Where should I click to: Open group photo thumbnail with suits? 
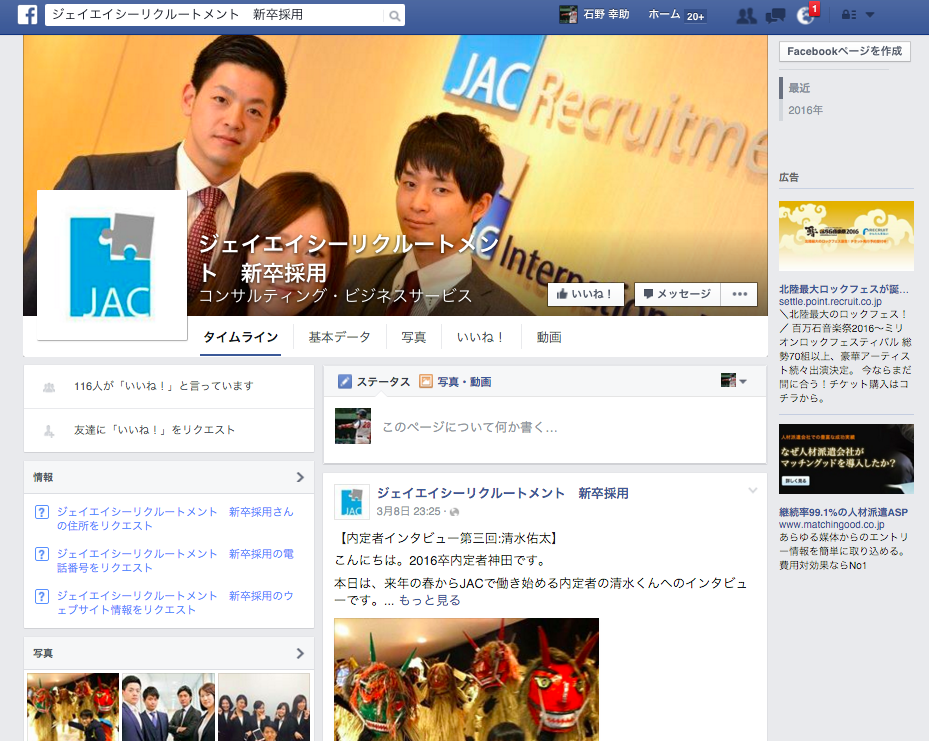pyautogui.click(x=169, y=707)
